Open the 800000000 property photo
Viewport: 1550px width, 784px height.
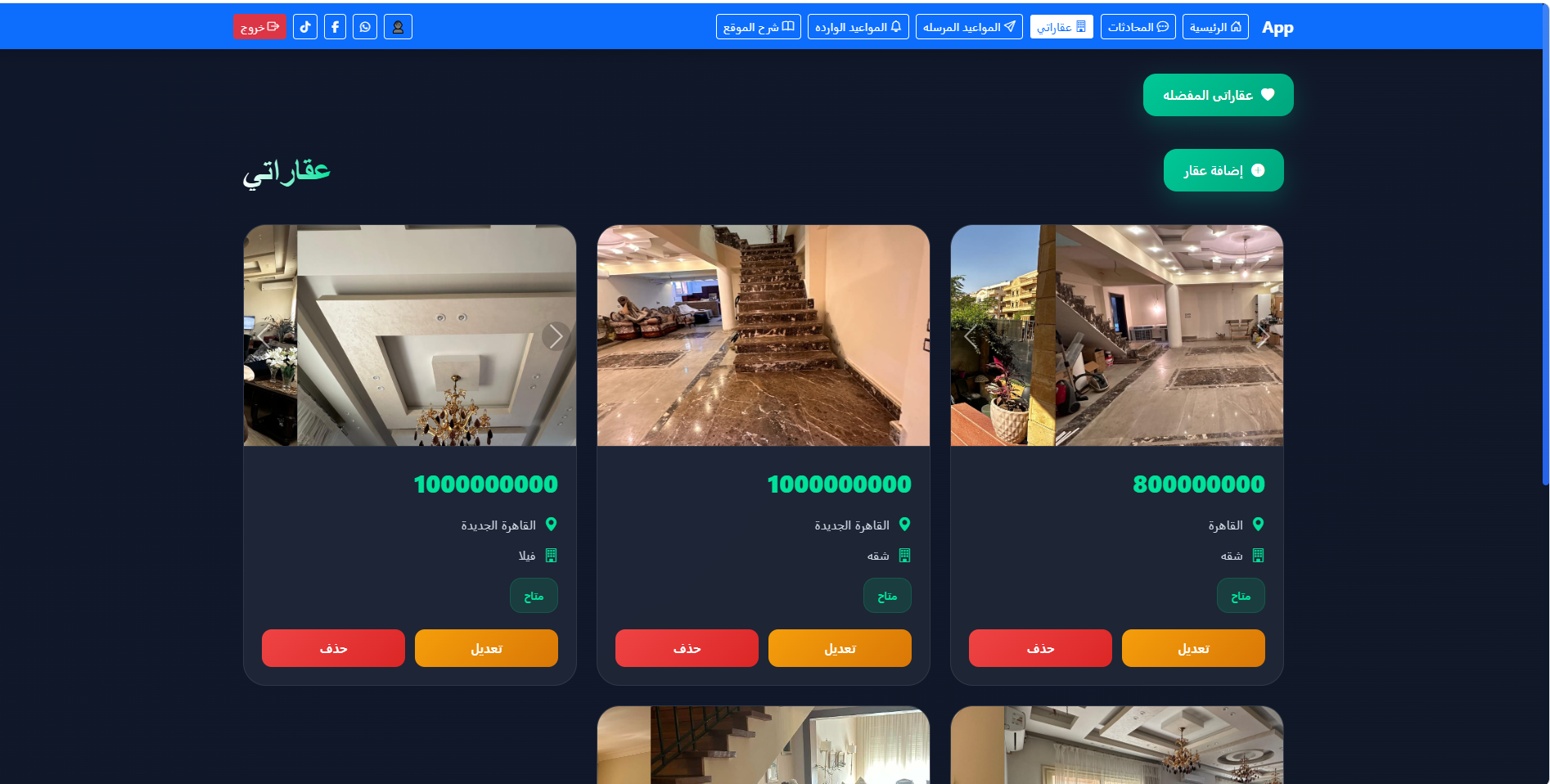(x=1117, y=336)
